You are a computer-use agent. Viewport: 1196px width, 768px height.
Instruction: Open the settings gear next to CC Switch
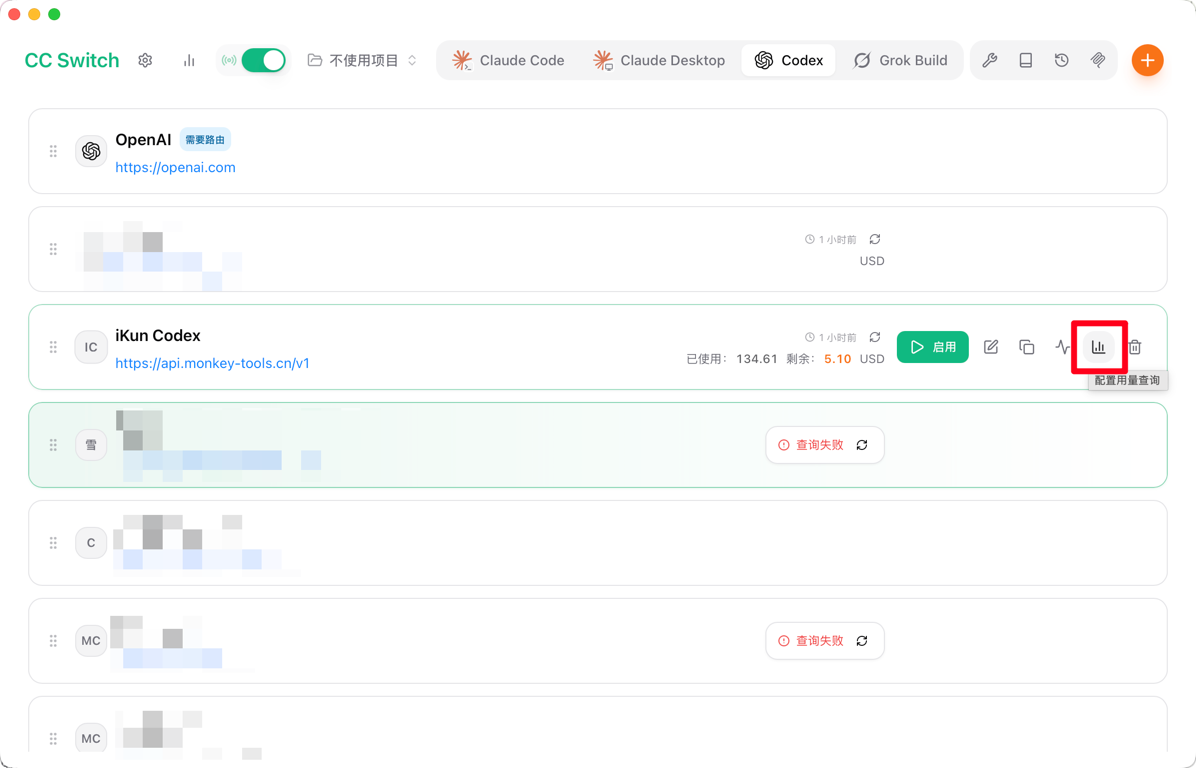145,60
